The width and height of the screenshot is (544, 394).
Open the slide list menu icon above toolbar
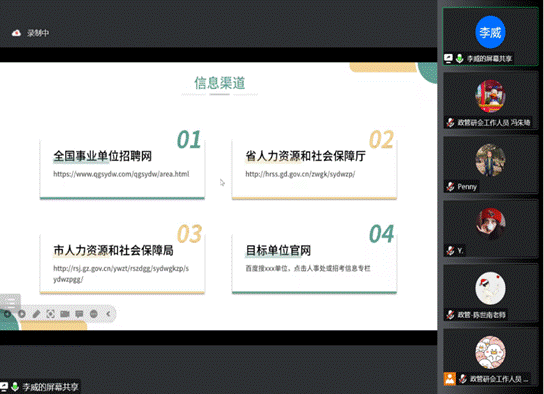10,302
